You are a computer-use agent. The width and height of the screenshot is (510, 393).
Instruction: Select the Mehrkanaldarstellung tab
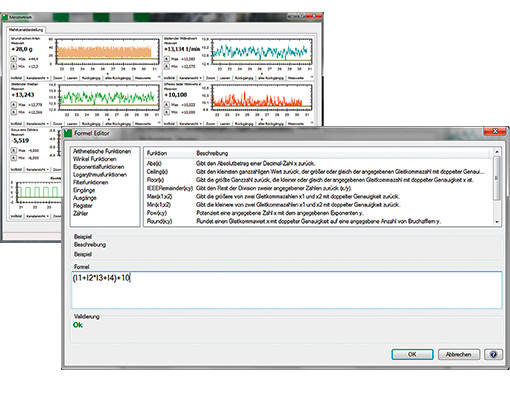pos(26,30)
